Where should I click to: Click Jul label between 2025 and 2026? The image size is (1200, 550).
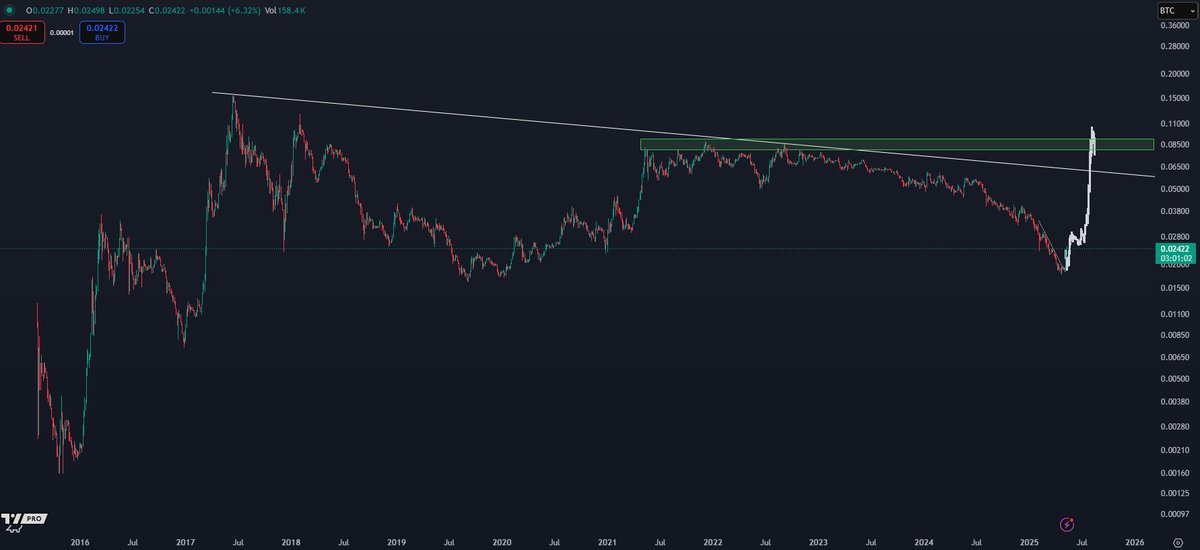click(1082, 542)
